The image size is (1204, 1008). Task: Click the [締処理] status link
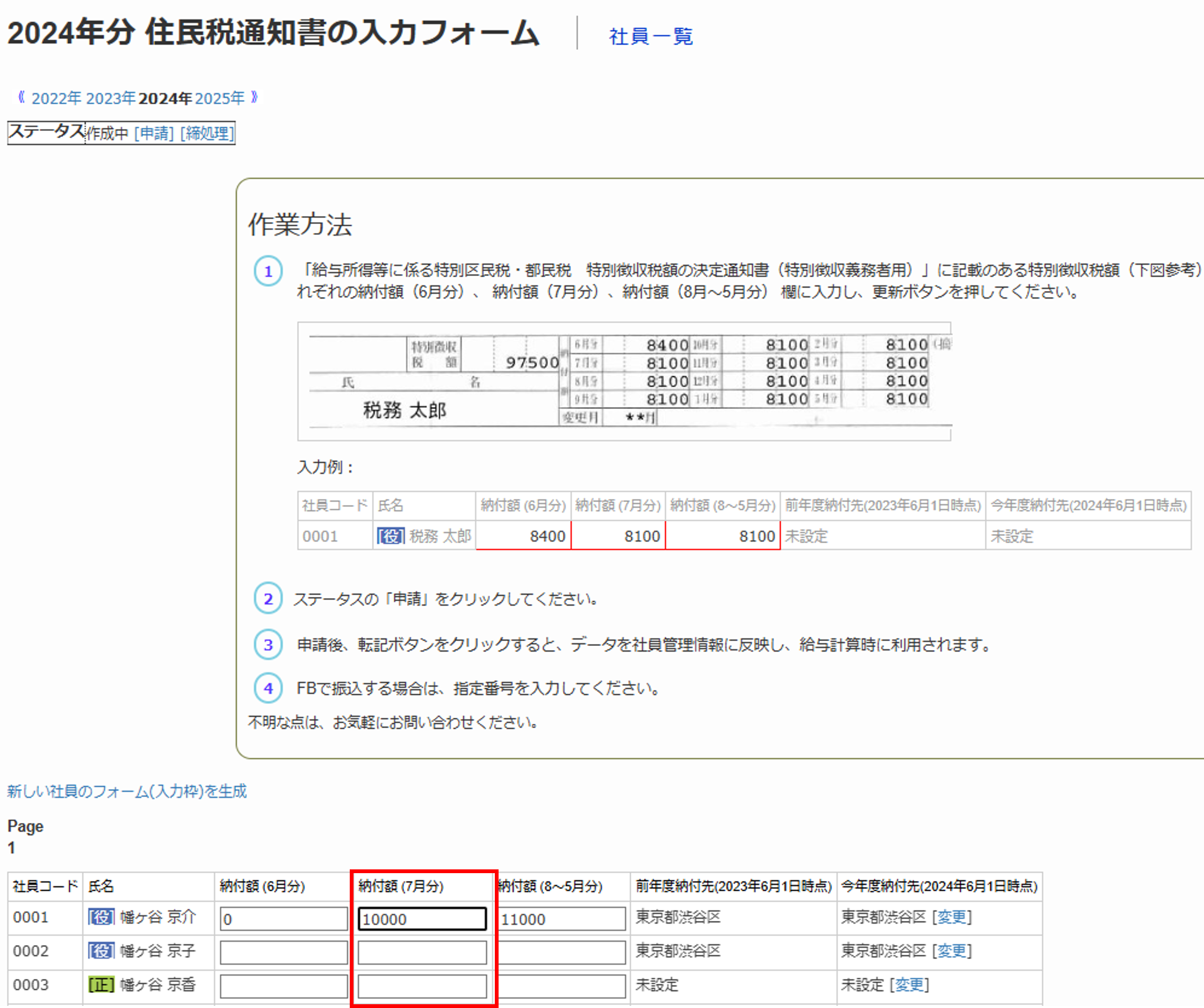[207, 134]
